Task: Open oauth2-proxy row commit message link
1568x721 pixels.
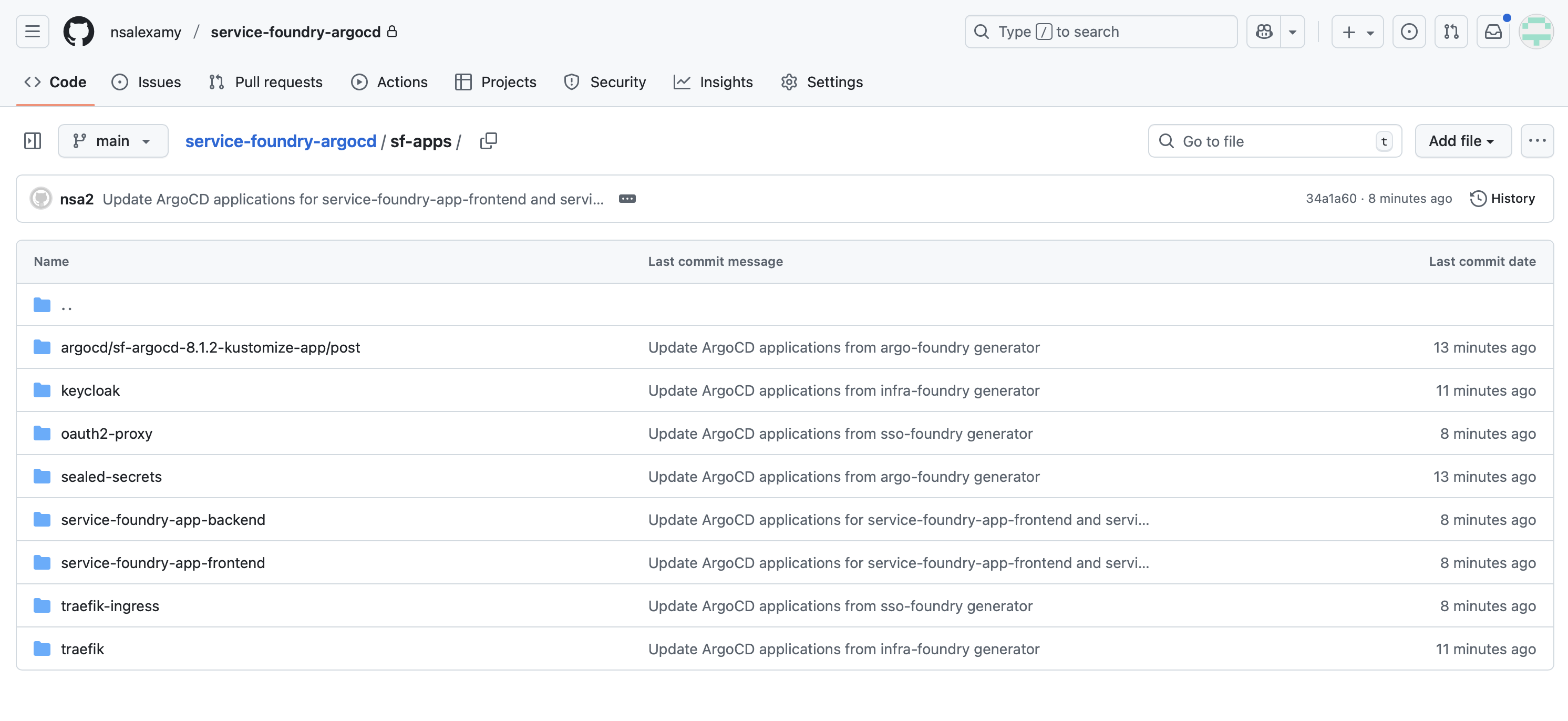Action: point(840,434)
